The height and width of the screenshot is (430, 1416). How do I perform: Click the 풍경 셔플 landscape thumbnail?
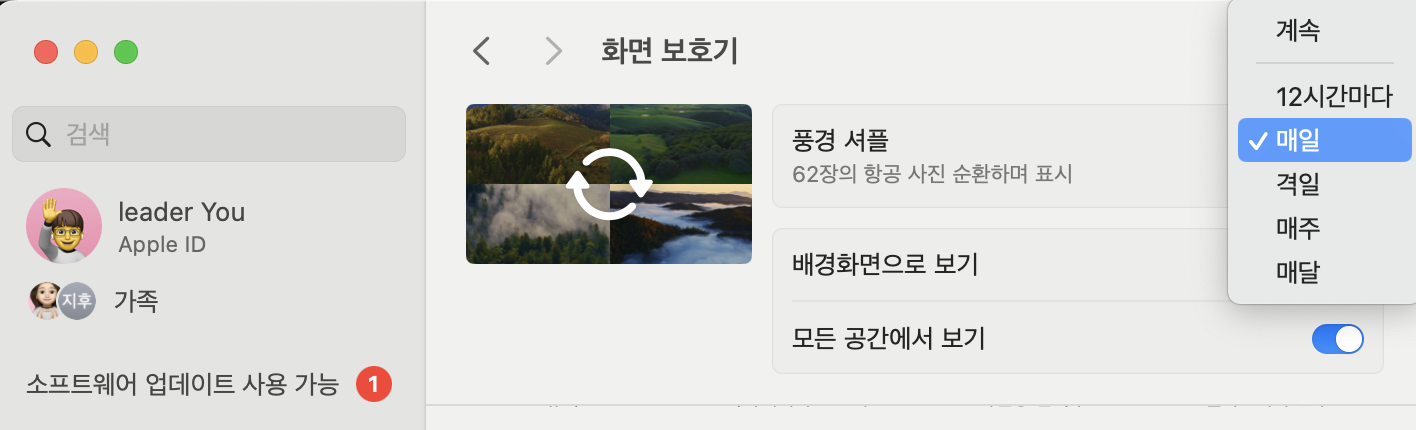pyautogui.click(x=609, y=184)
